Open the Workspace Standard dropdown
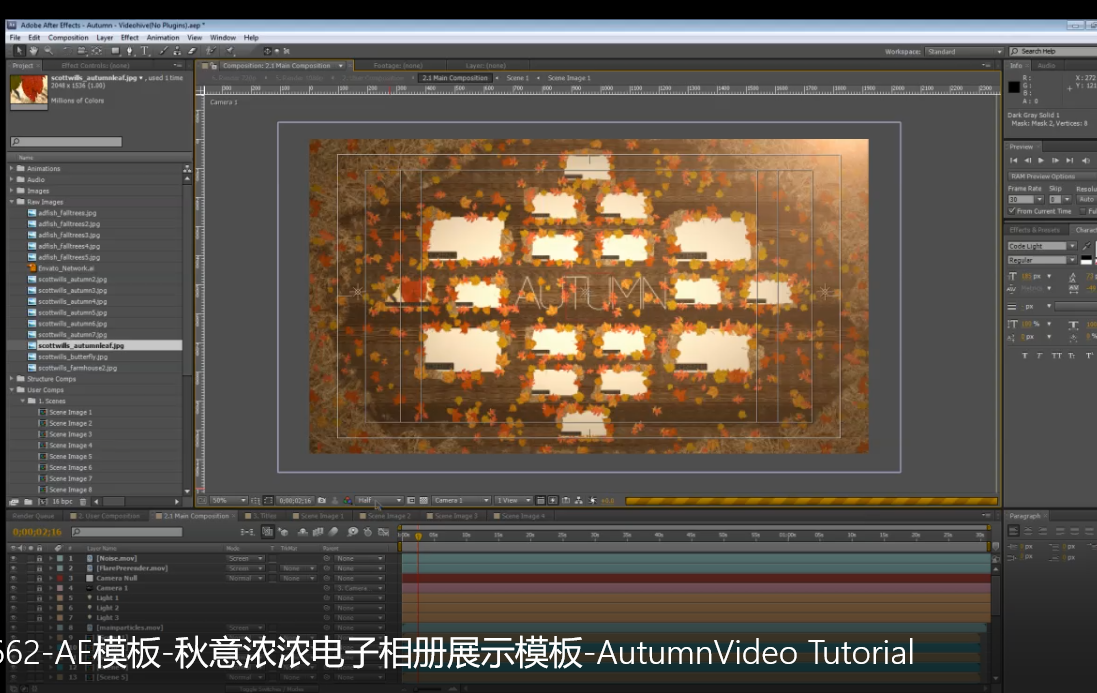Viewport: 1097px width, 693px height. [964, 52]
